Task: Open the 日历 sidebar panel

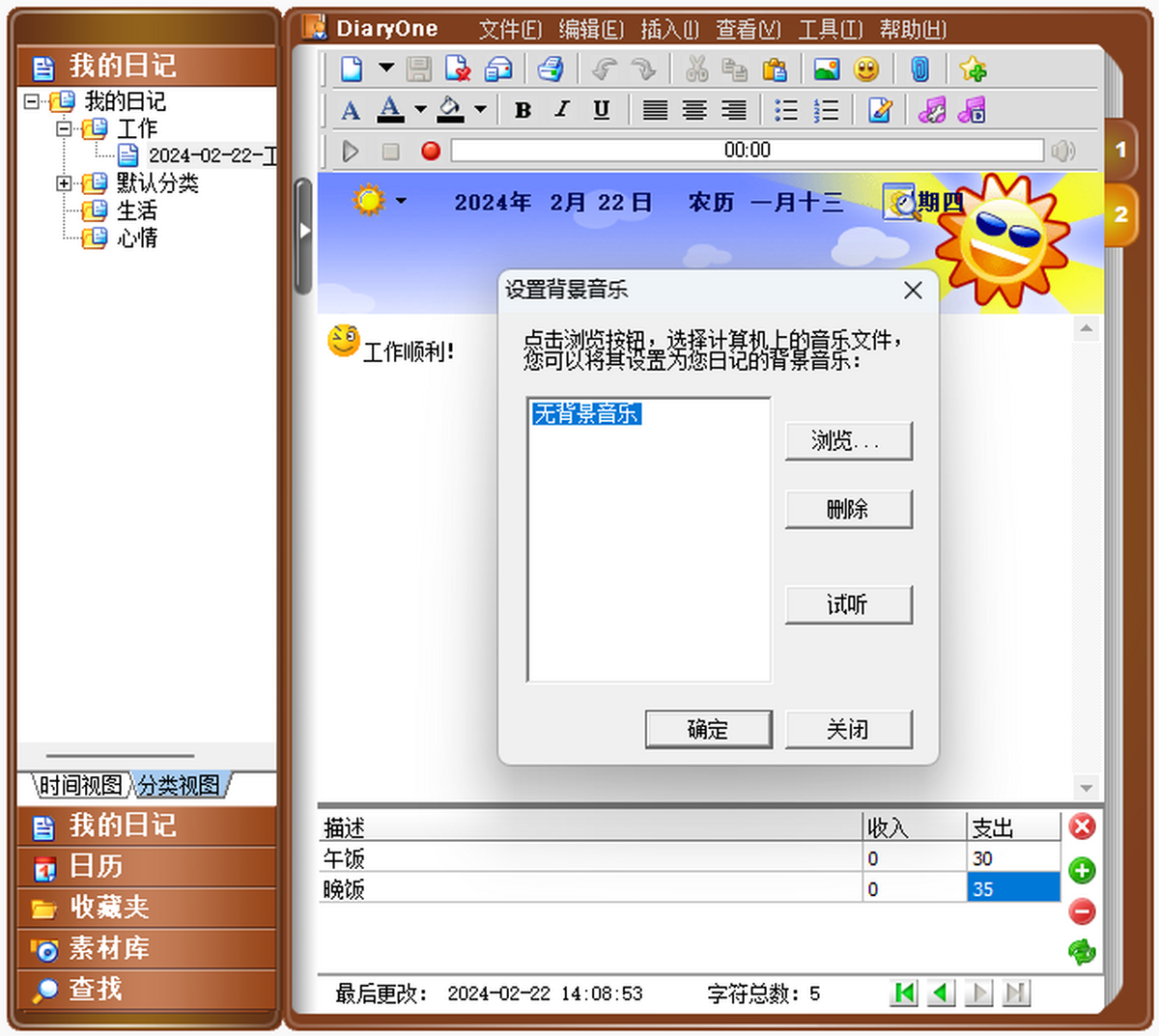Action: (x=147, y=866)
